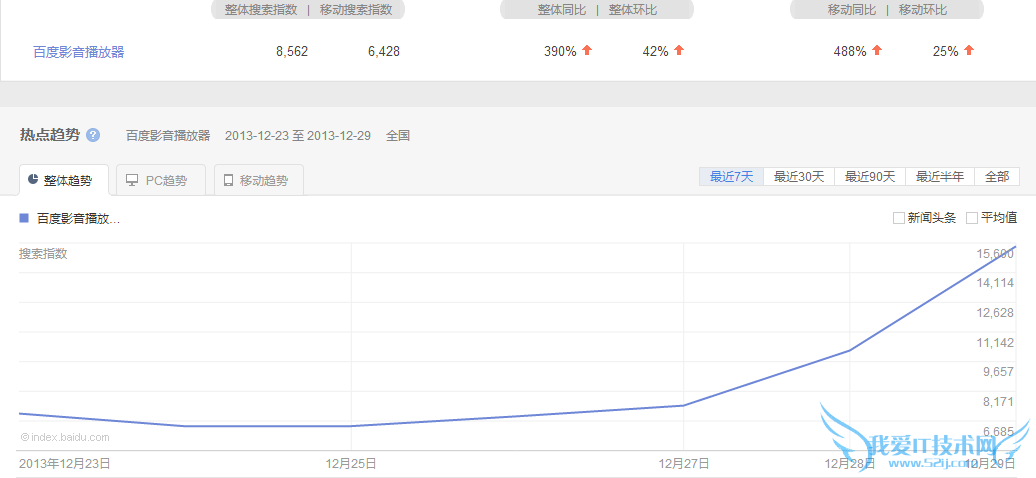Open the 百度影音播放器 keyword link
1036x478 pixels.
pyautogui.click(x=79, y=52)
